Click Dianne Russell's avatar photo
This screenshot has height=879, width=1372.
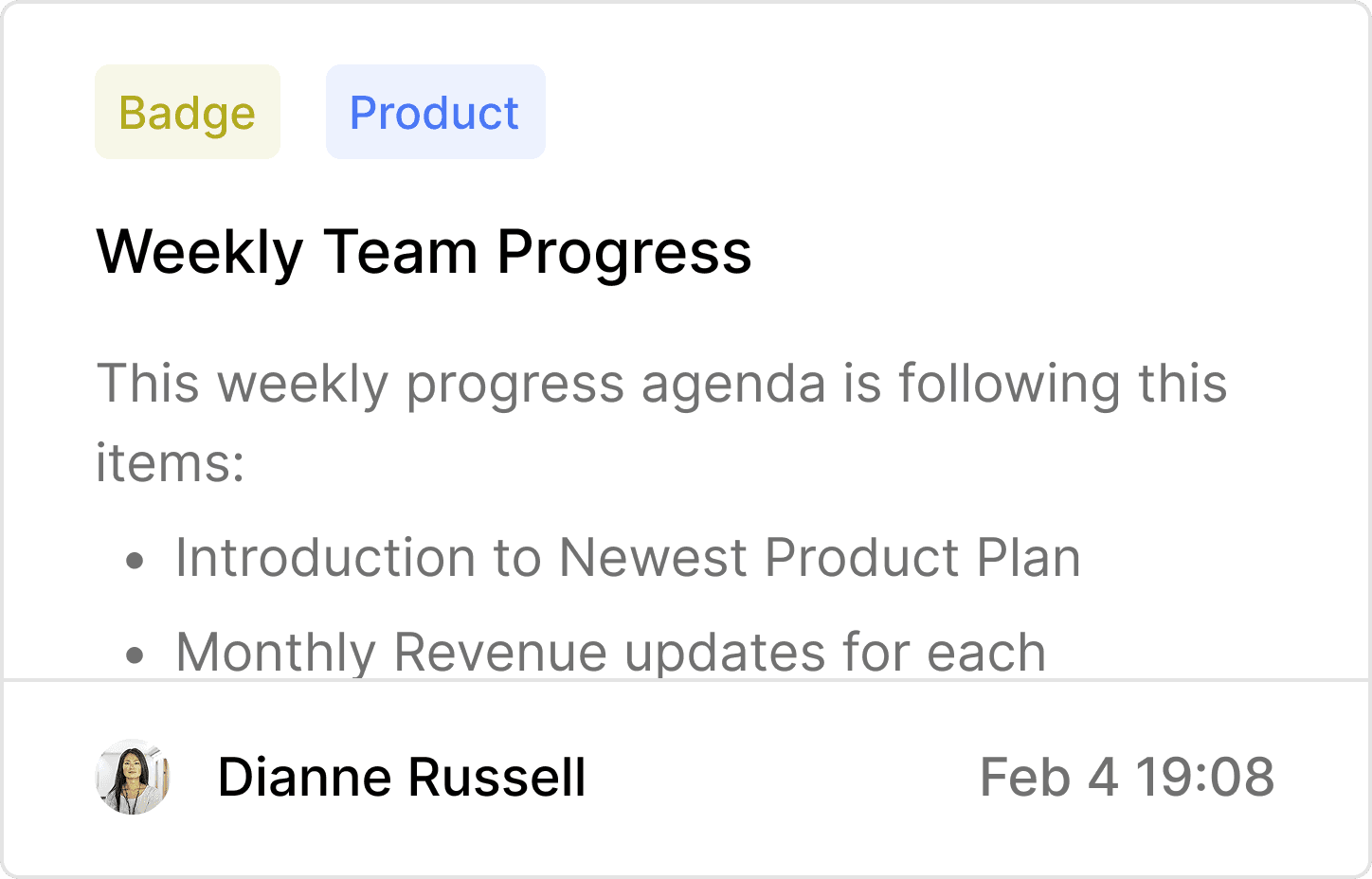[133, 777]
